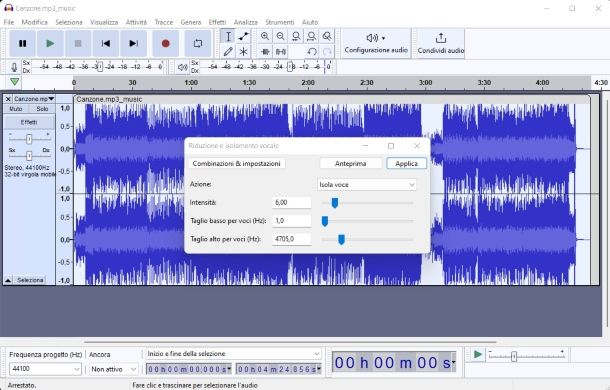Adjust the Taglio basso per voci slider
The image size is (610, 390).
325,221
